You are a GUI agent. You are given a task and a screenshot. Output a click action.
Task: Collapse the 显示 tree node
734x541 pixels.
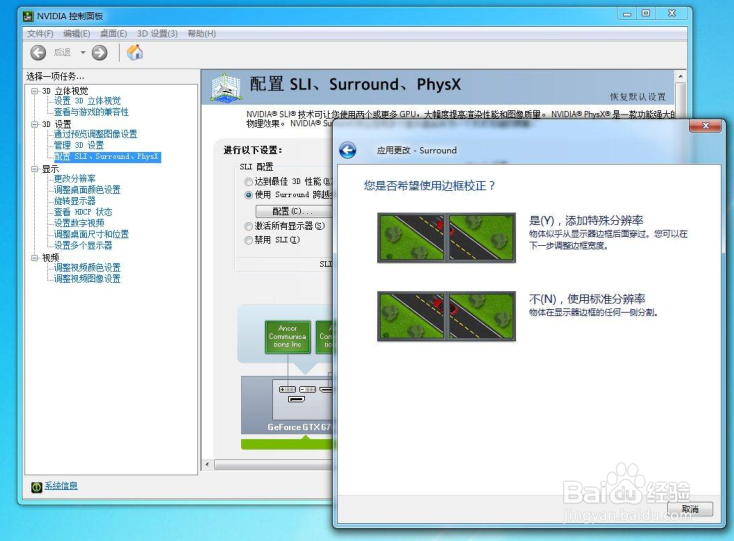point(35,169)
